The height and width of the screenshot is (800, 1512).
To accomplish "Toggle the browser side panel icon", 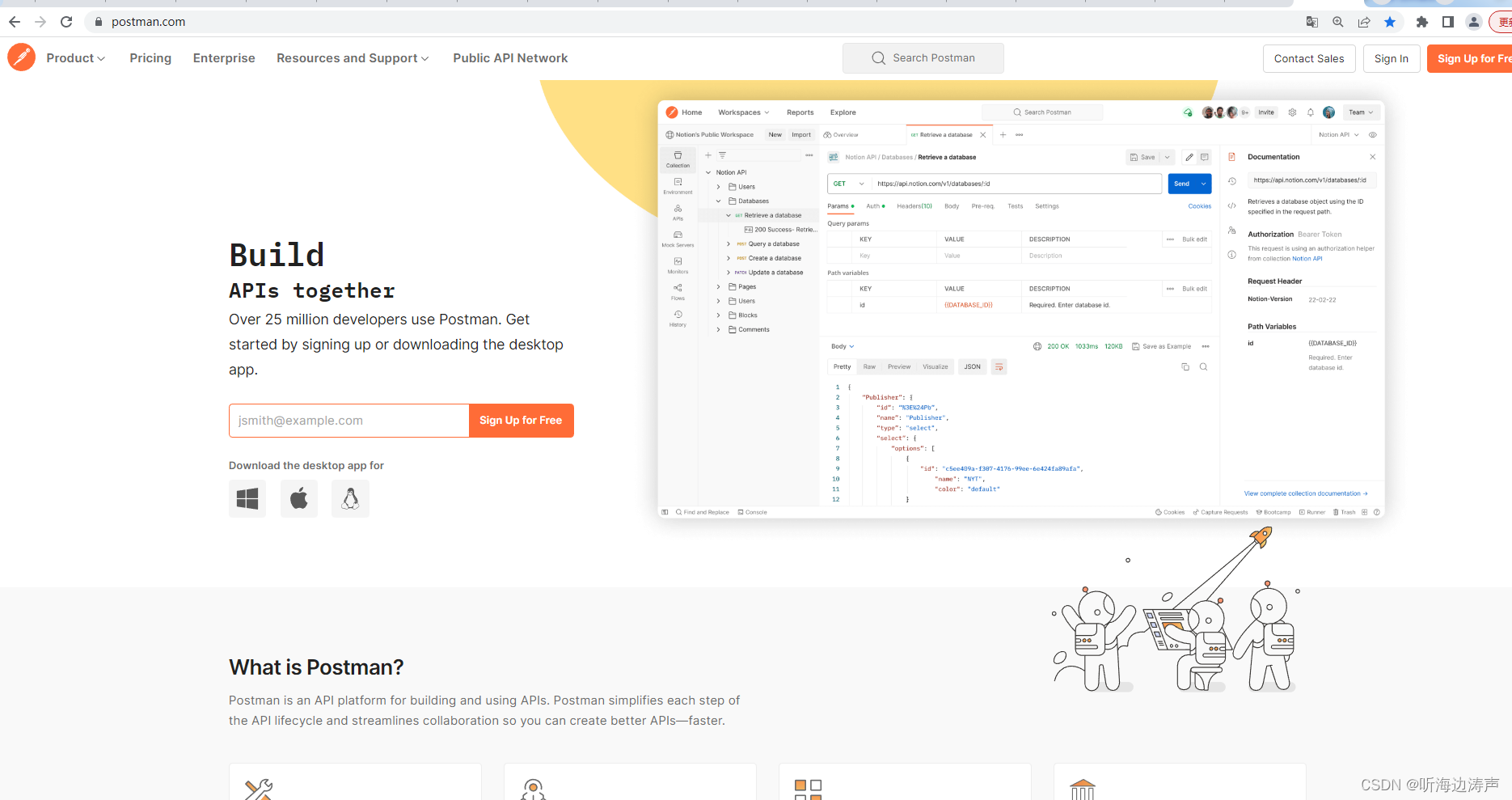I will click(1448, 22).
